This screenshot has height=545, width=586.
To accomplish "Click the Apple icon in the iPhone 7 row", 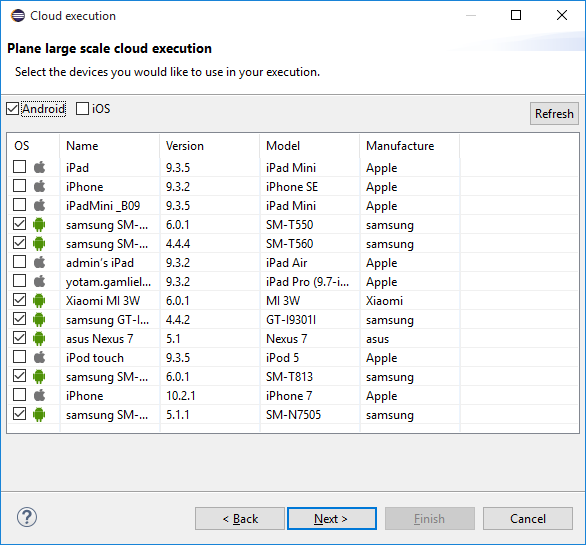I will (x=39, y=395).
